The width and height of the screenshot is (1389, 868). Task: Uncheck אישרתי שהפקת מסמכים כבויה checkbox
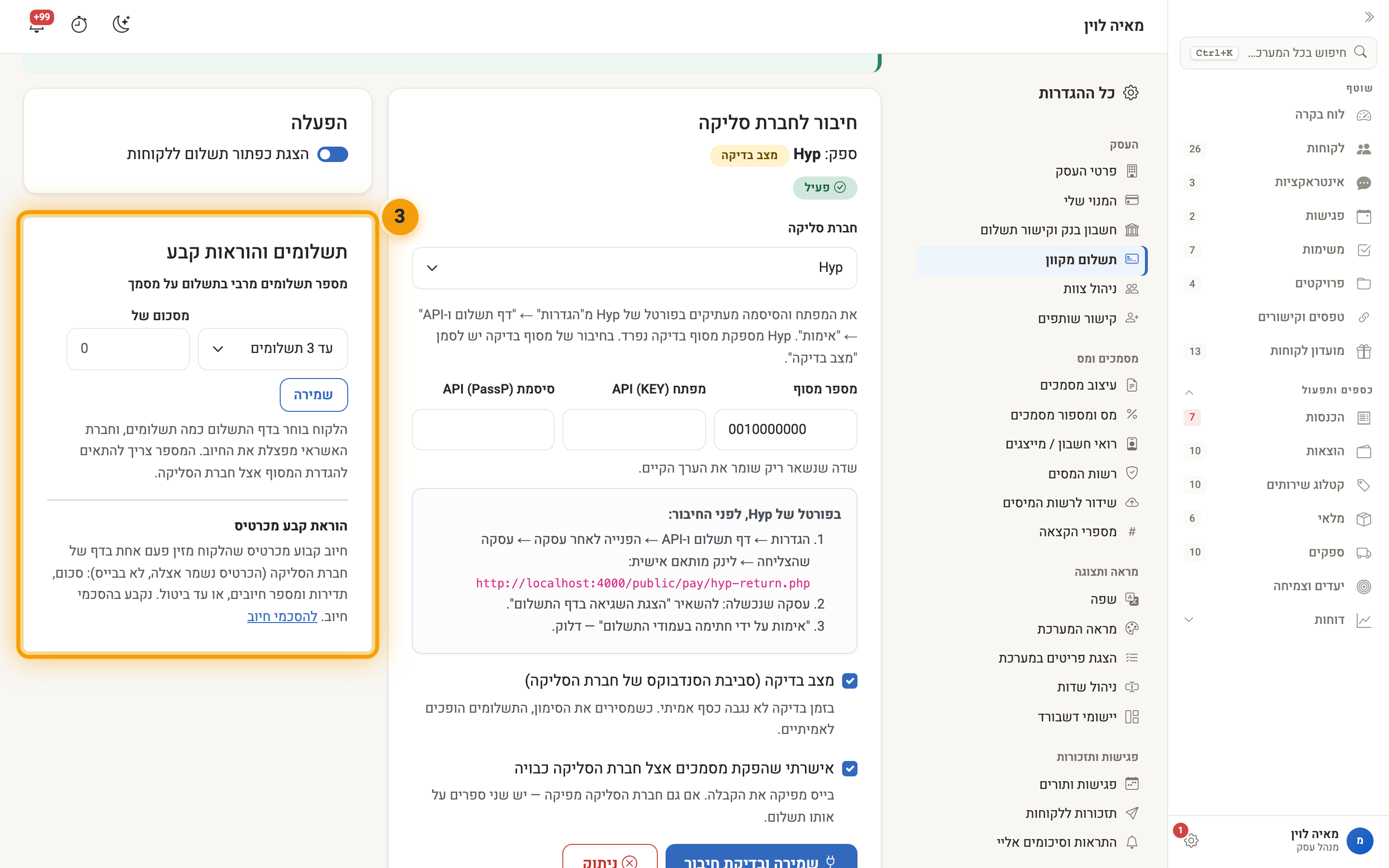click(849, 769)
